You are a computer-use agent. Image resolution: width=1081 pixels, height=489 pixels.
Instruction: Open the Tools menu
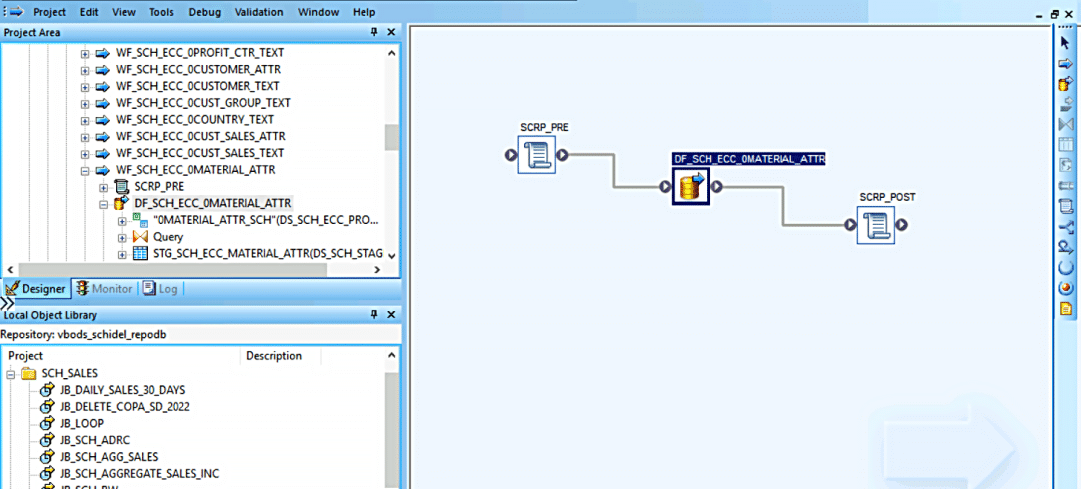click(x=161, y=12)
